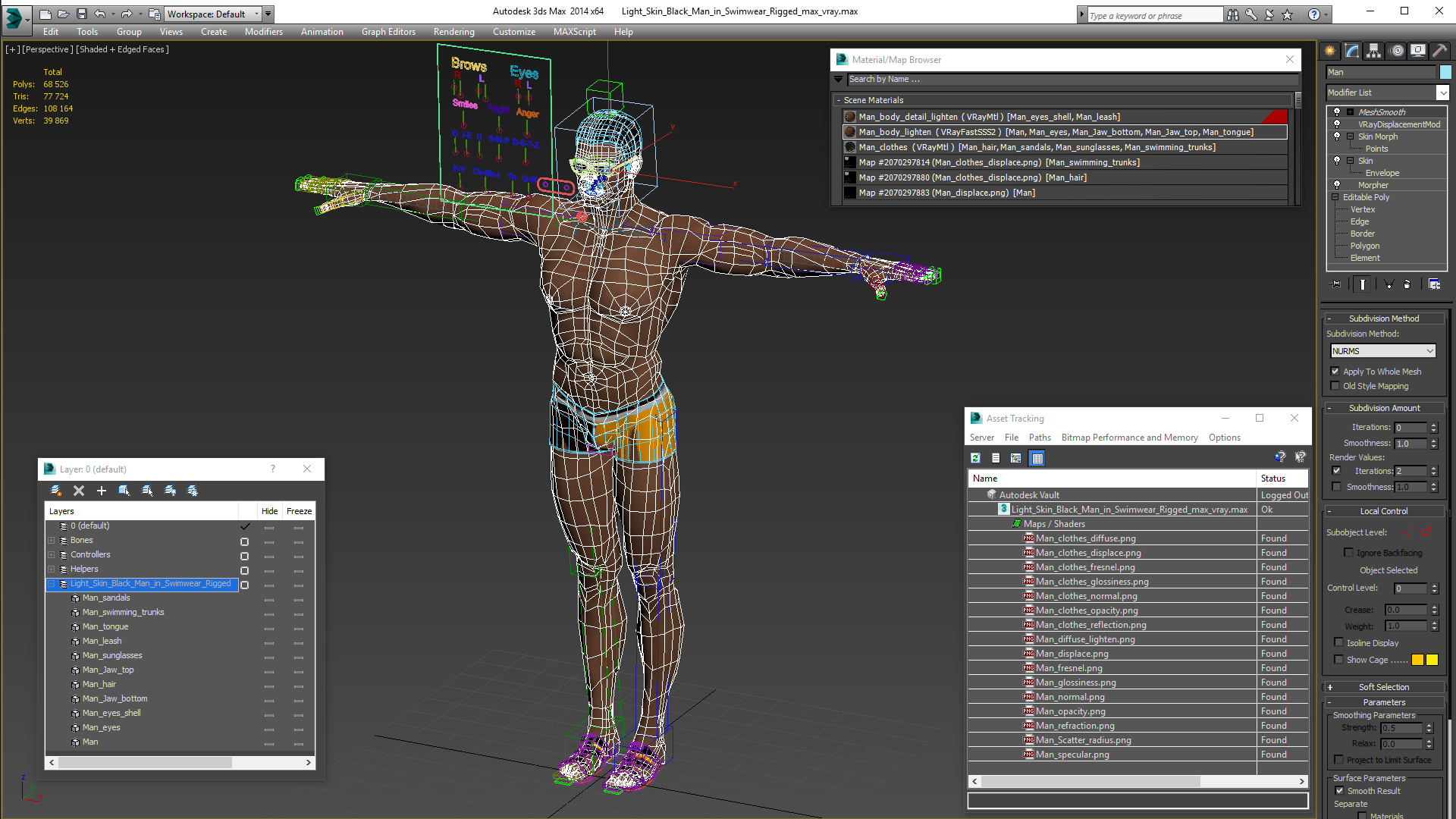Click the Pin Stack icon below modifier stack
The height and width of the screenshot is (819, 1456).
pos(1336,284)
